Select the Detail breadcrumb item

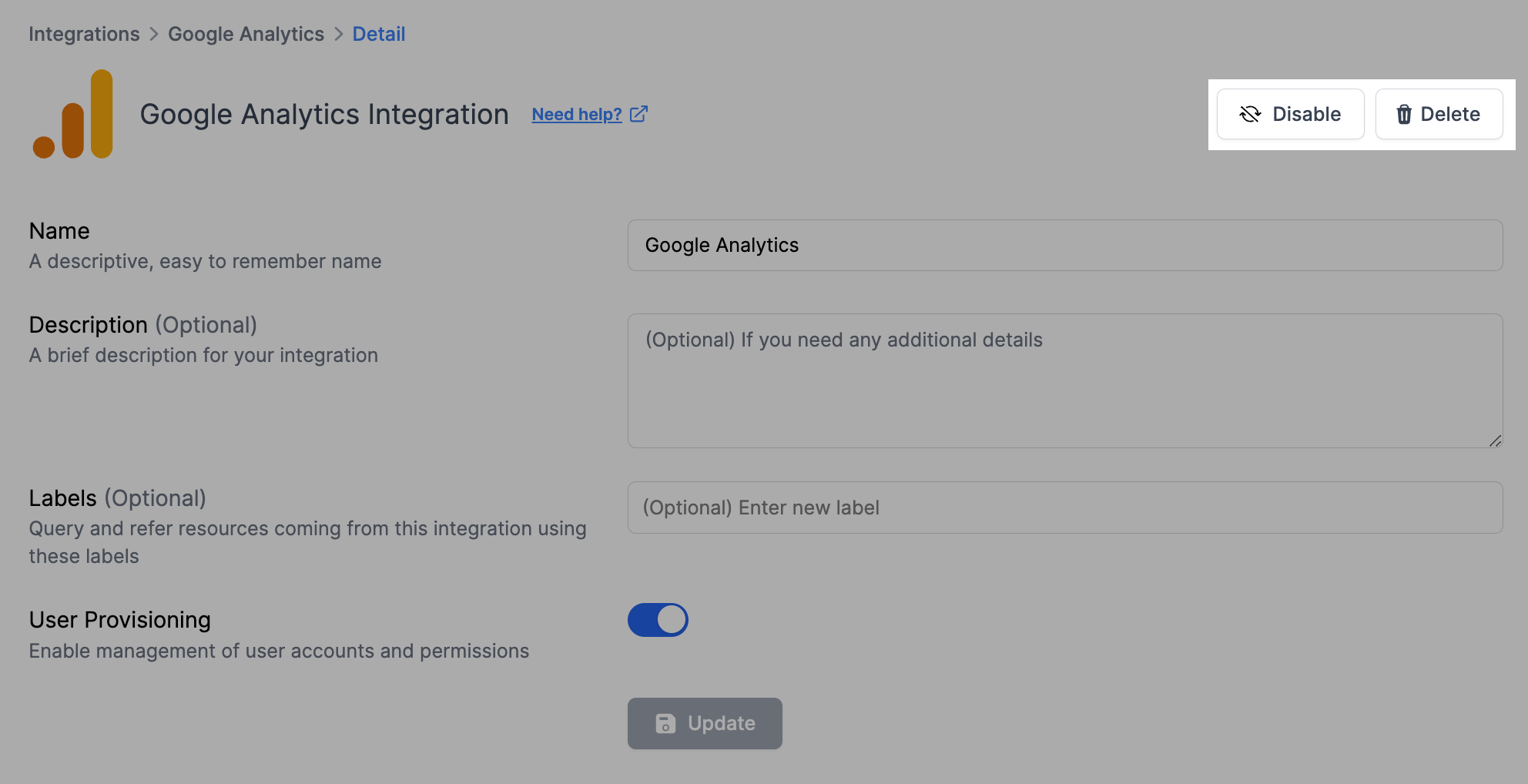(x=378, y=34)
